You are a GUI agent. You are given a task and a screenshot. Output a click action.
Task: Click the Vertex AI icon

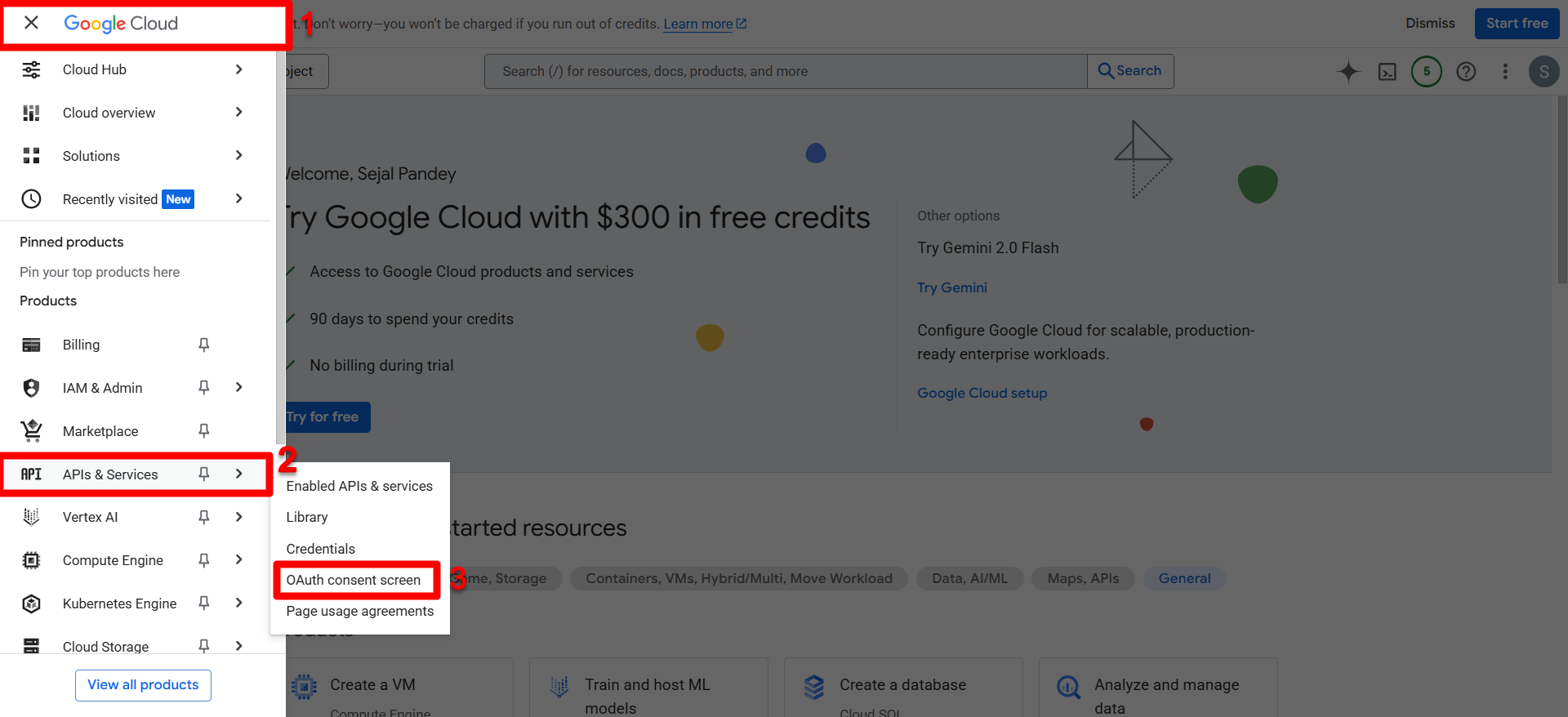click(31, 517)
